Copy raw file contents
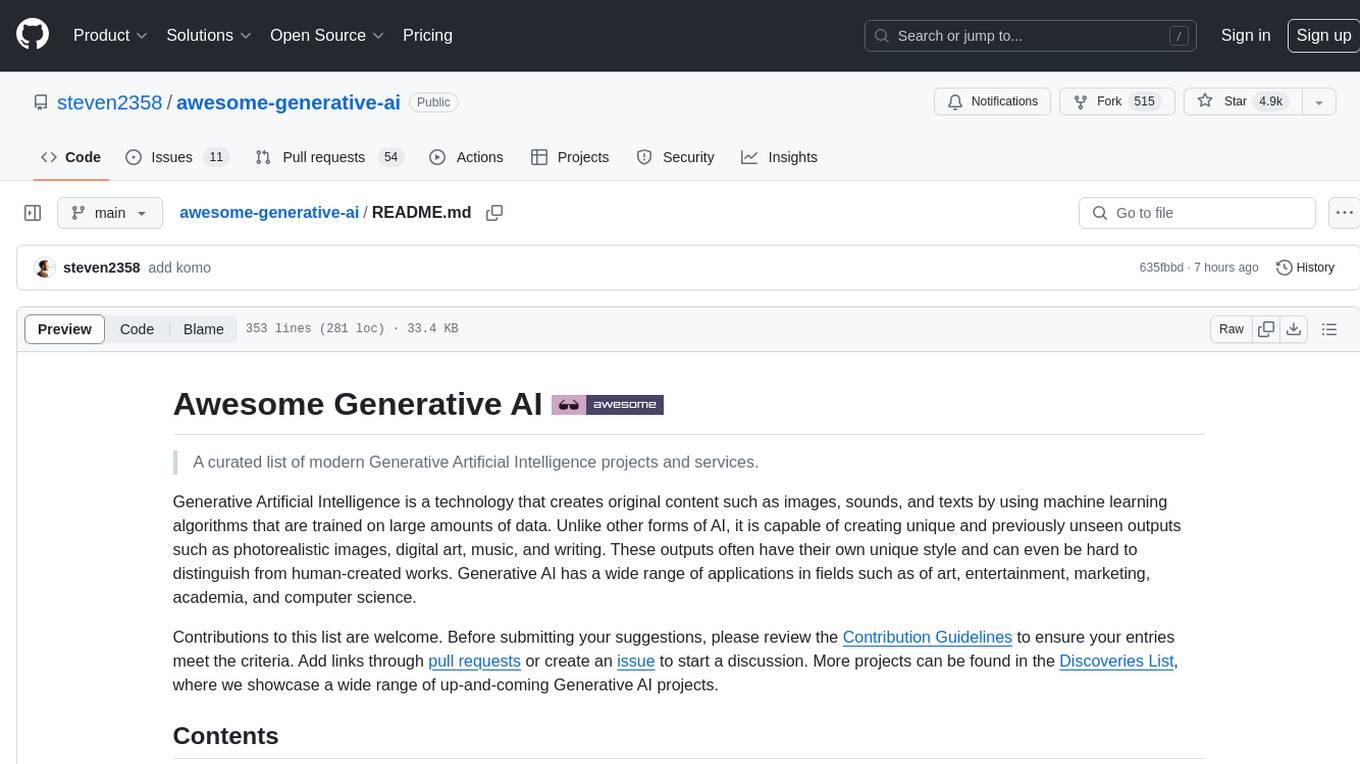The width and height of the screenshot is (1360, 764). tap(1266, 329)
